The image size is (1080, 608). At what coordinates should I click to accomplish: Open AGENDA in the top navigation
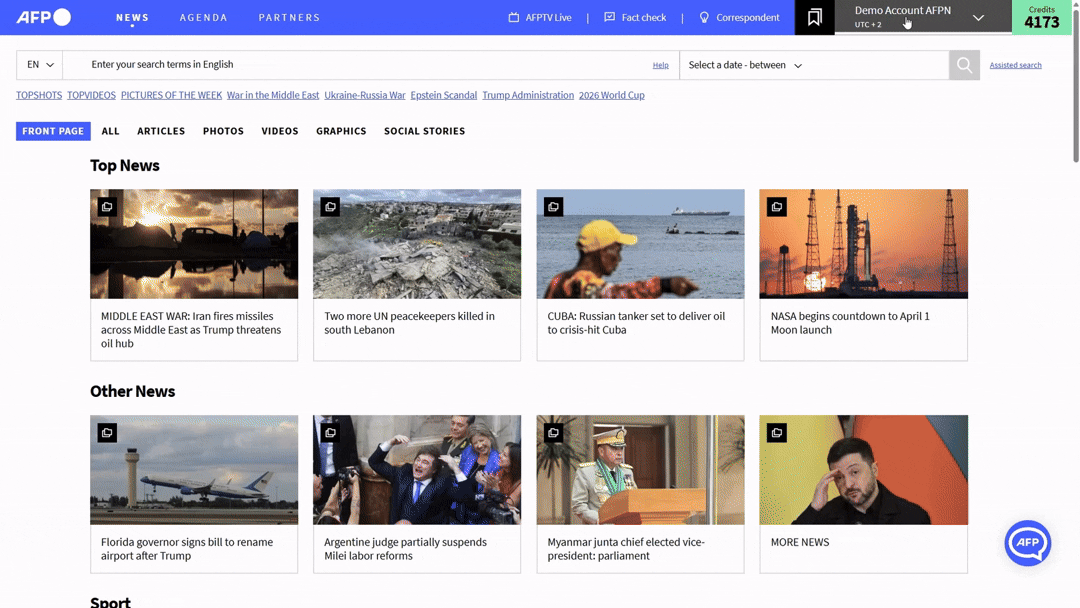pos(204,17)
